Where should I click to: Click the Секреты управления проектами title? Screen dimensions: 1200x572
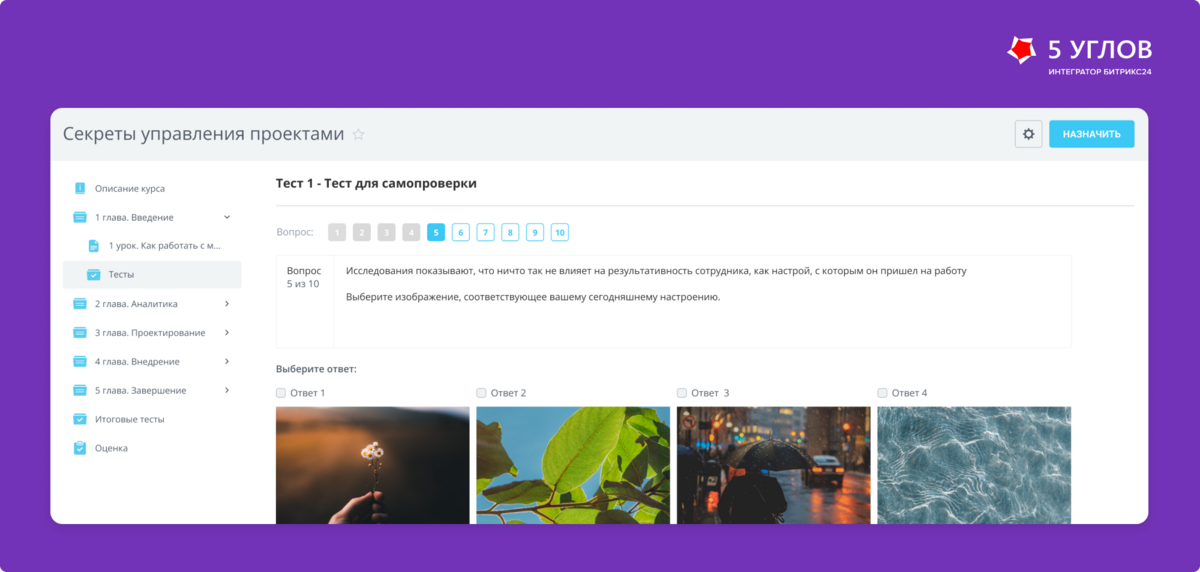pyautogui.click(x=204, y=134)
